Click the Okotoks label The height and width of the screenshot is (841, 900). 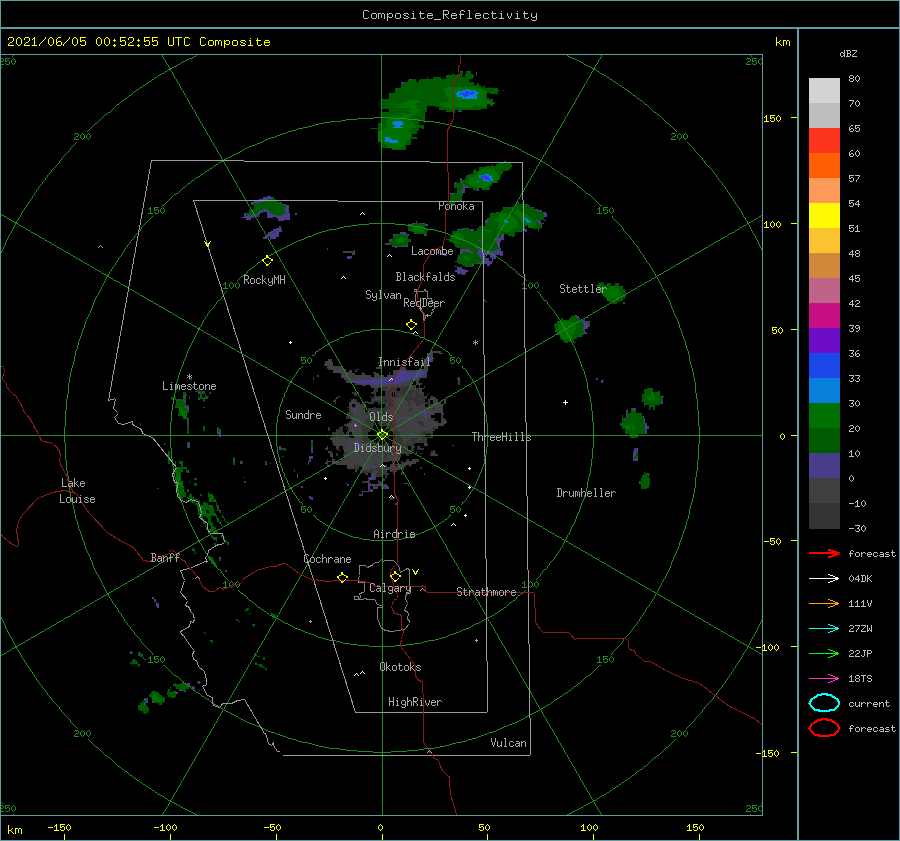[x=400, y=667]
